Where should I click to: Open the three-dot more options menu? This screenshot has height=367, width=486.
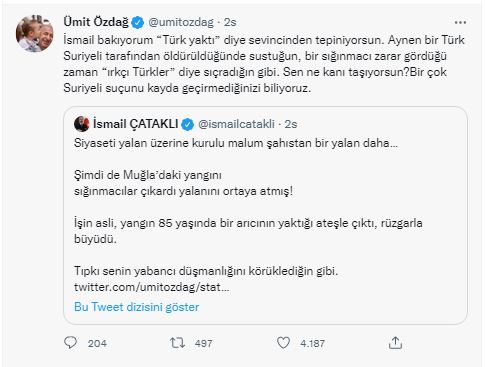click(460, 23)
